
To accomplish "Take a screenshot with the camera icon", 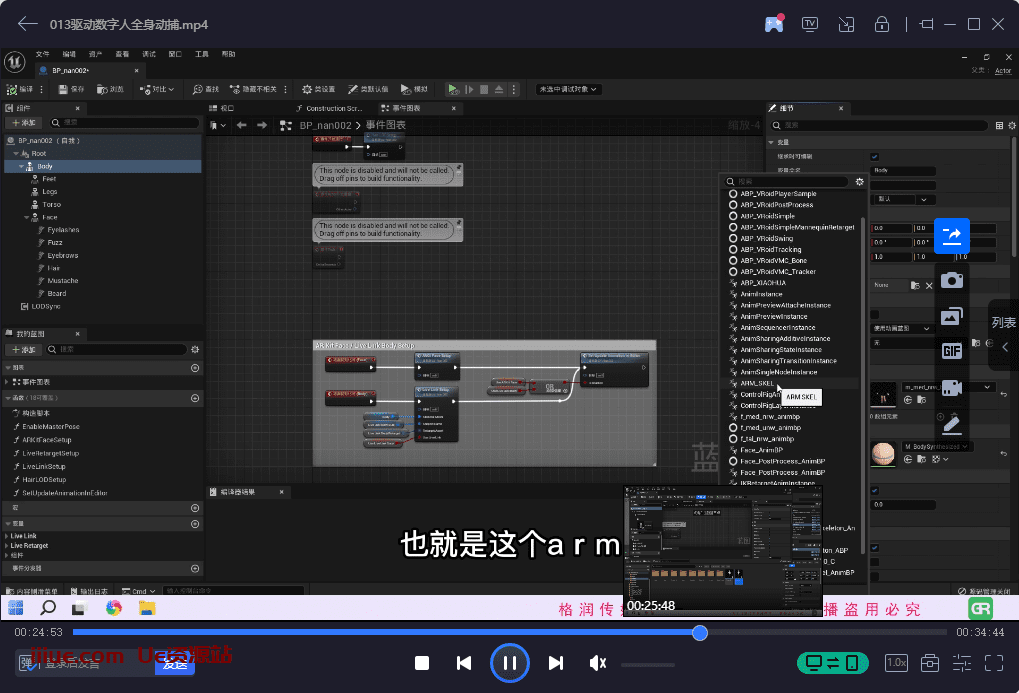I will pos(952,280).
